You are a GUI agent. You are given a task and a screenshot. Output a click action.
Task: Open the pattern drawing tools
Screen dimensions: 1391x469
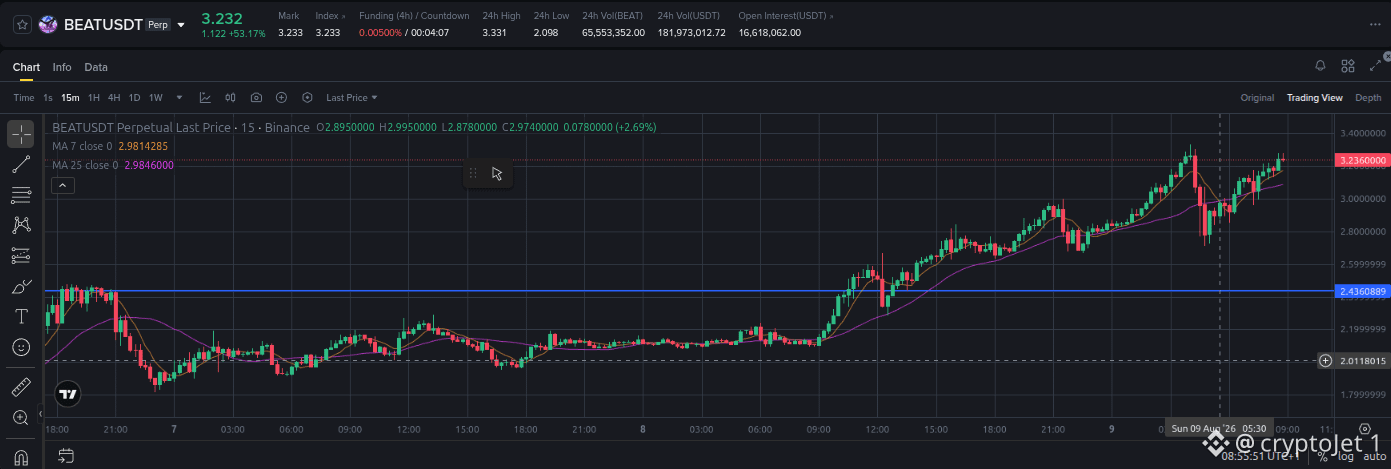[21, 225]
